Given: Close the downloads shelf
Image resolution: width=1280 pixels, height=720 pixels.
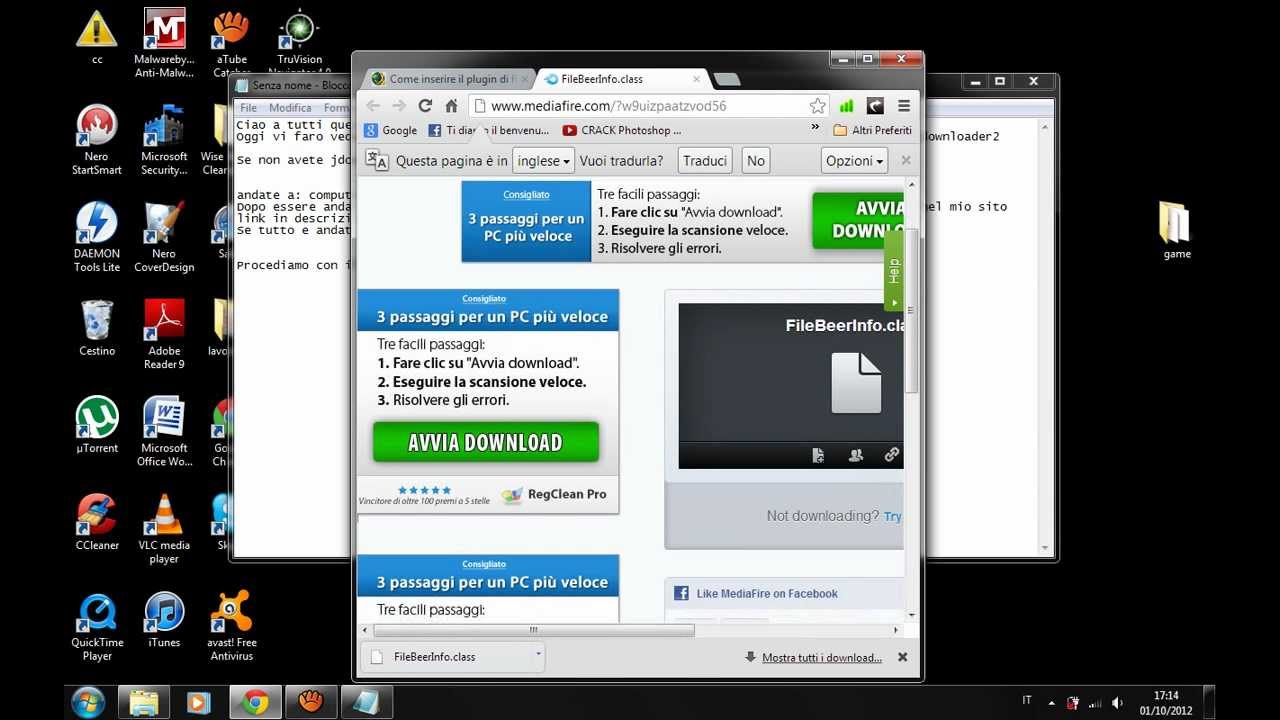Looking at the screenshot, I should (x=903, y=657).
